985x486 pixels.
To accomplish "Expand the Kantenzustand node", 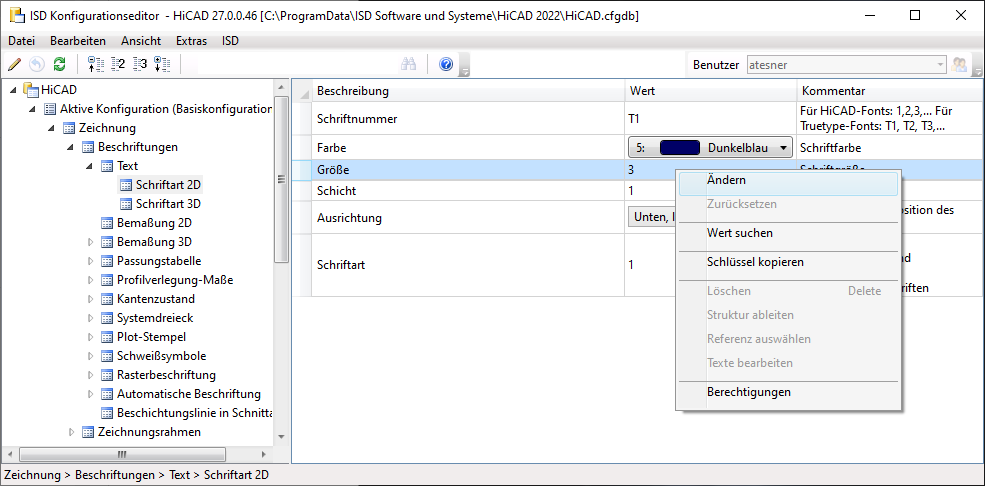I will pos(90,299).
